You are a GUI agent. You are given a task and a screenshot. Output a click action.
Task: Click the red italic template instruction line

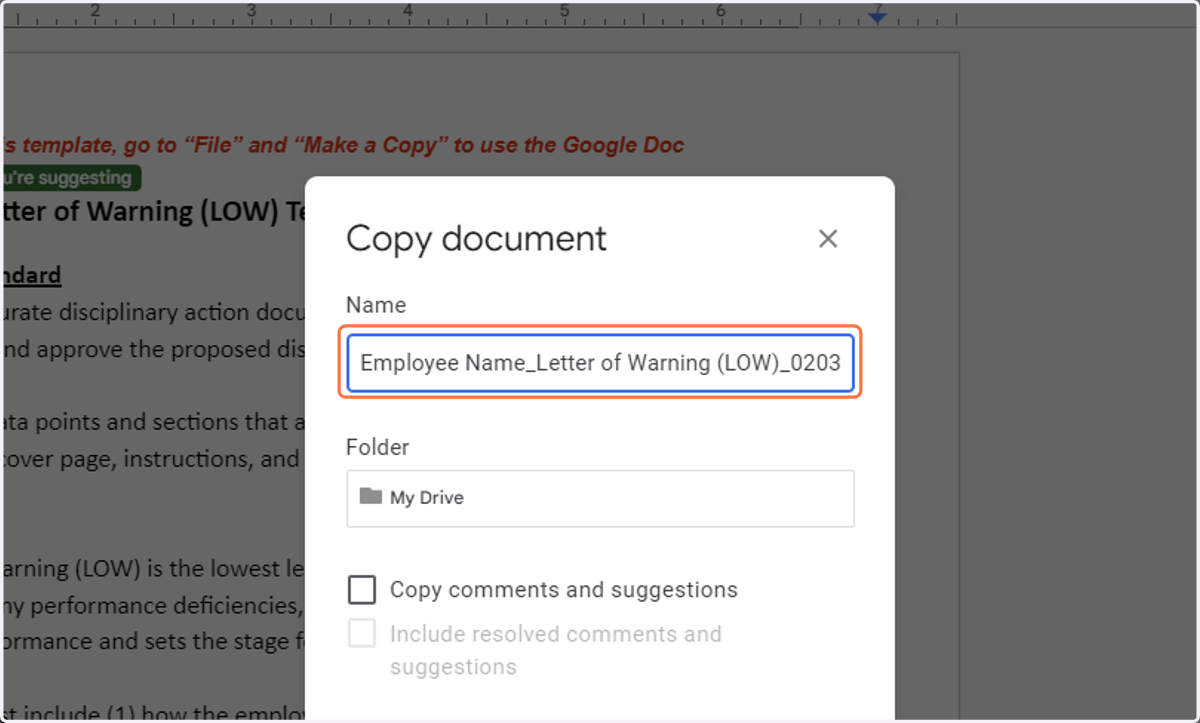pyautogui.click(x=343, y=145)
